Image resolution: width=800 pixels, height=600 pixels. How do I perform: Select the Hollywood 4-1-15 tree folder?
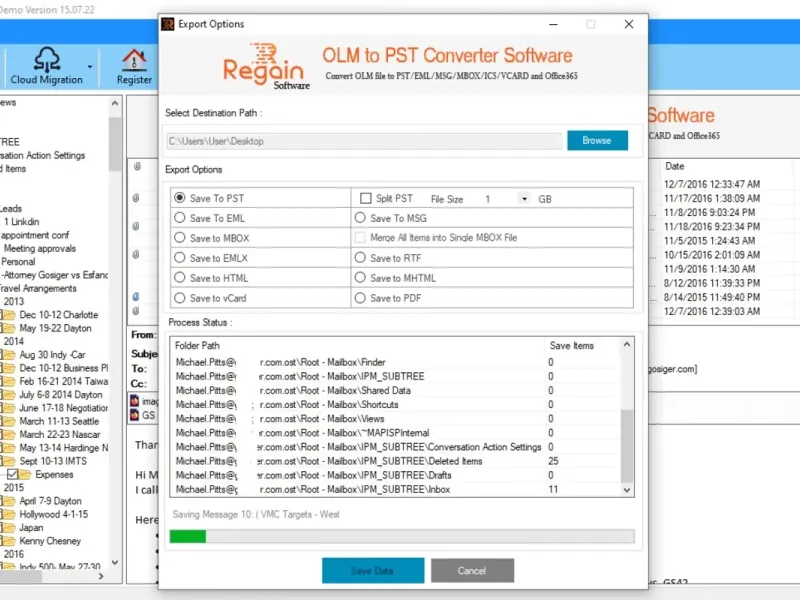[54, 514]
